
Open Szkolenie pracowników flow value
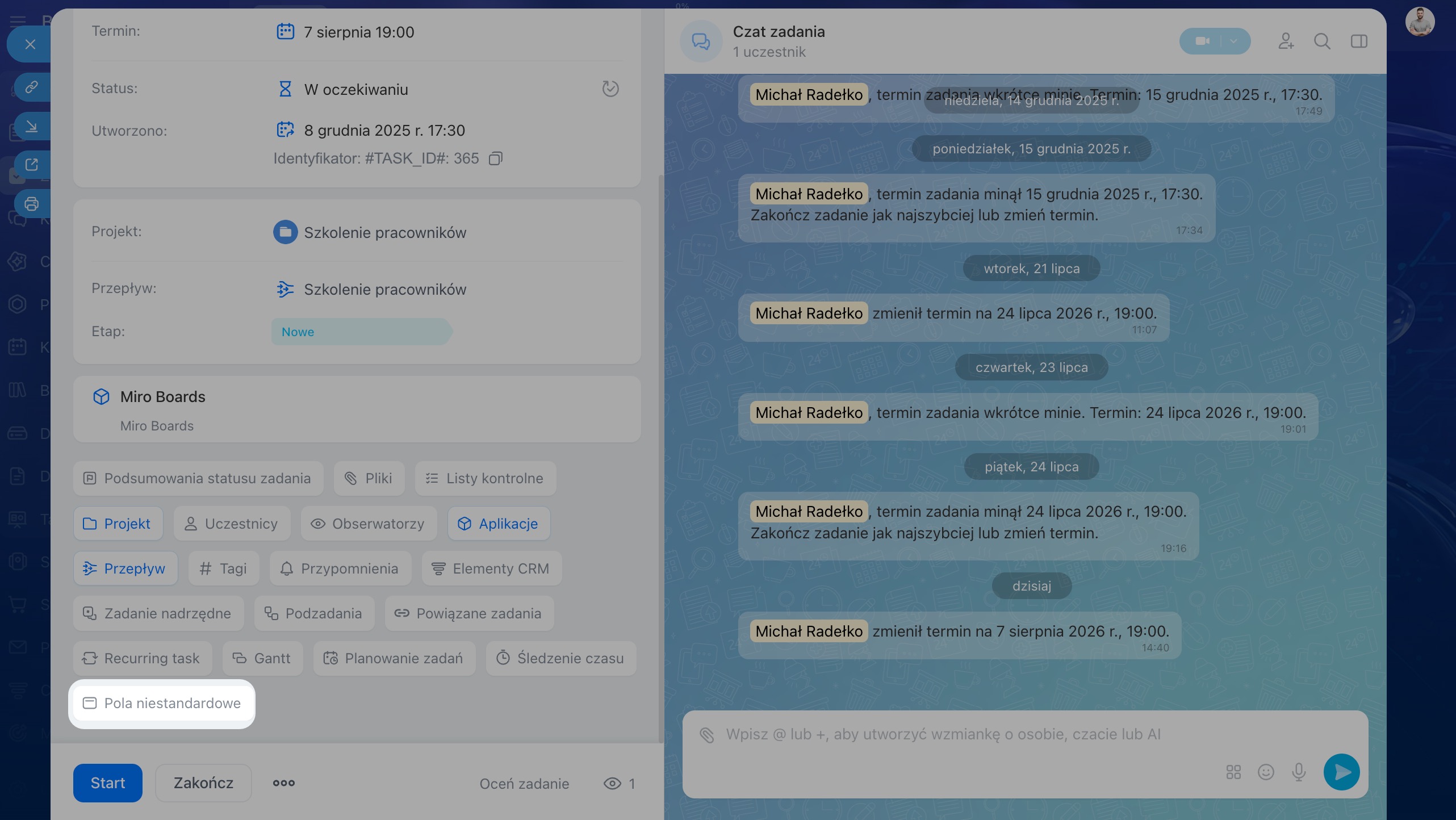pos(385,290)
